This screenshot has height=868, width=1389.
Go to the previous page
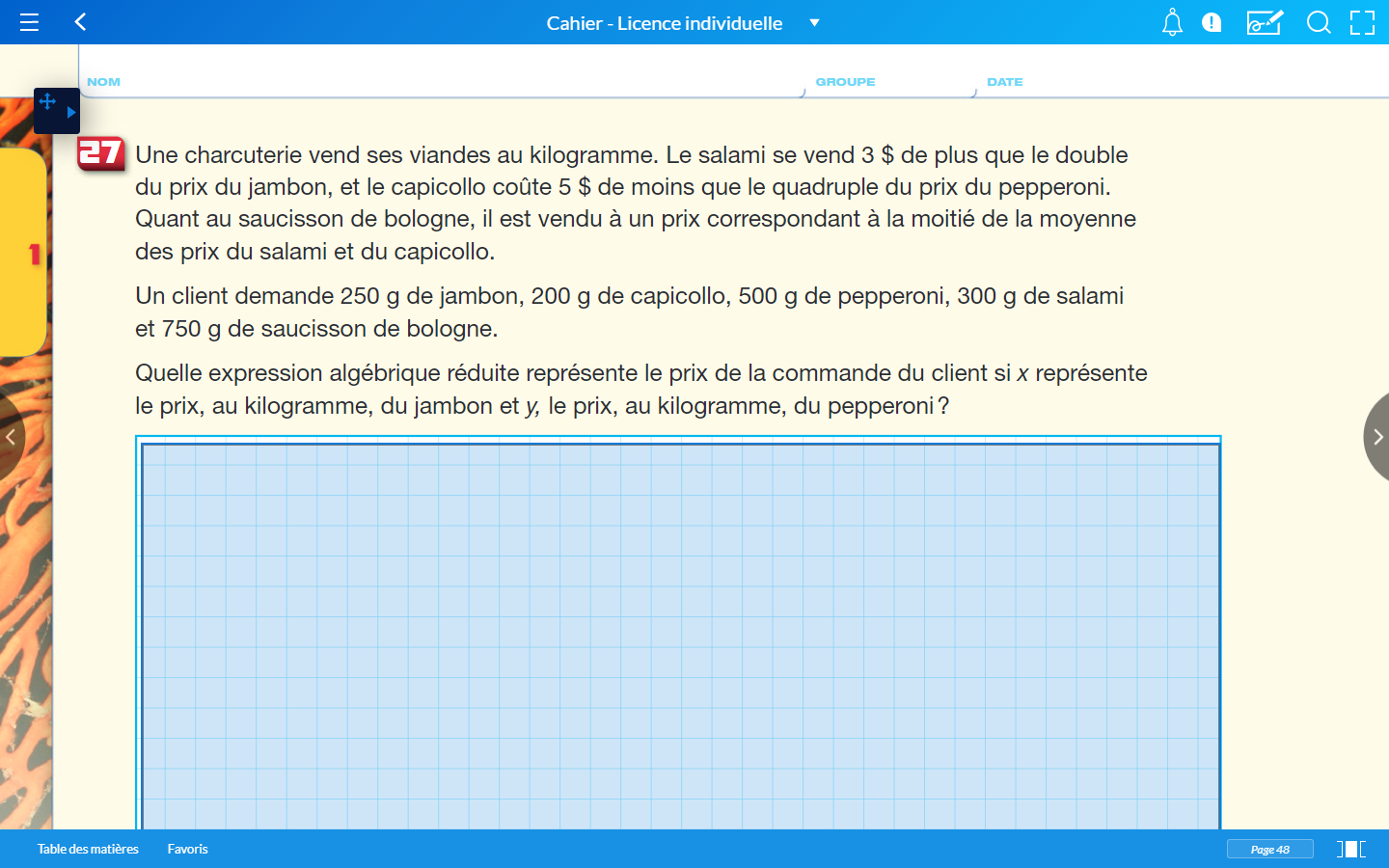pos(10,437)
